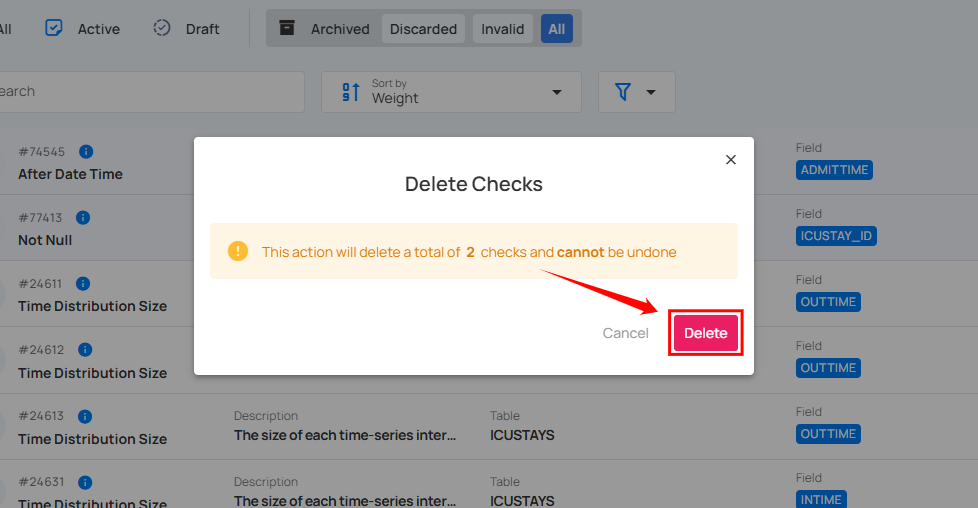Click the Archived box icon
Viewport: 978px width, 508px height.
tap(287, 28)
